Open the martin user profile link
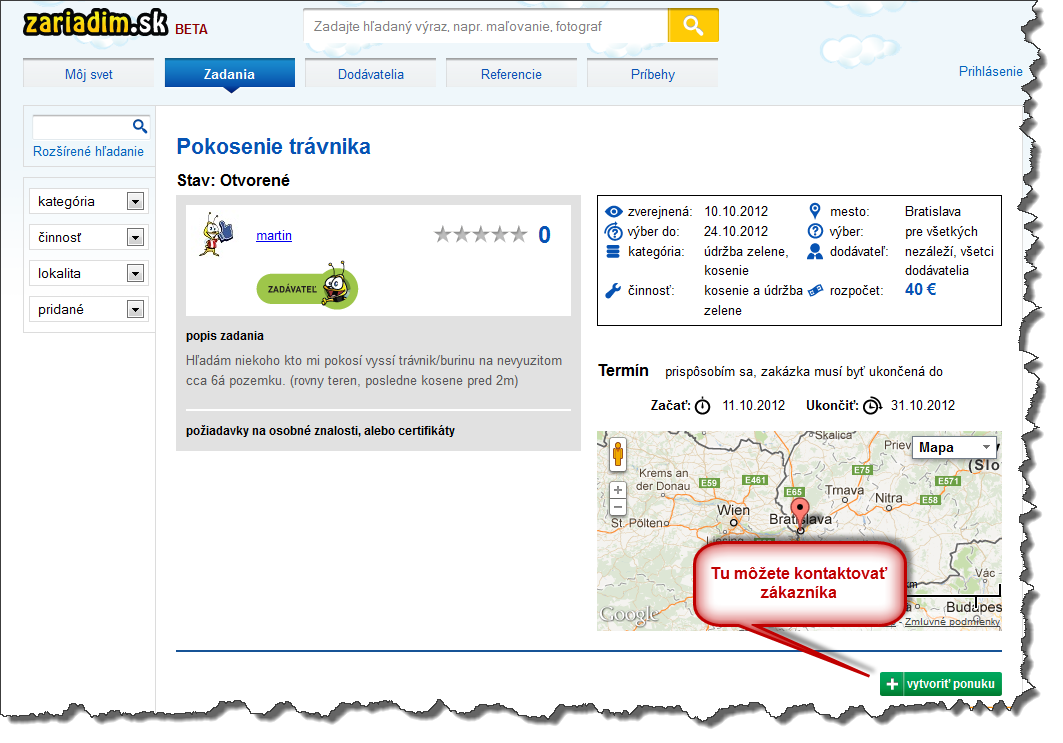The image size is (1063, 743). coord(274,235)
